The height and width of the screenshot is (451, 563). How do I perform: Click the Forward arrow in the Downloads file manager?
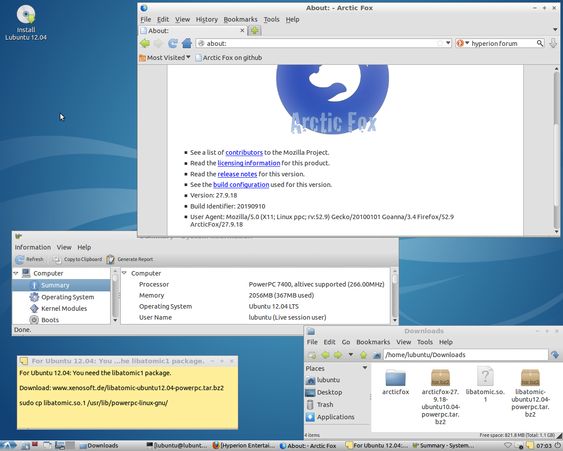coord(338,355)
